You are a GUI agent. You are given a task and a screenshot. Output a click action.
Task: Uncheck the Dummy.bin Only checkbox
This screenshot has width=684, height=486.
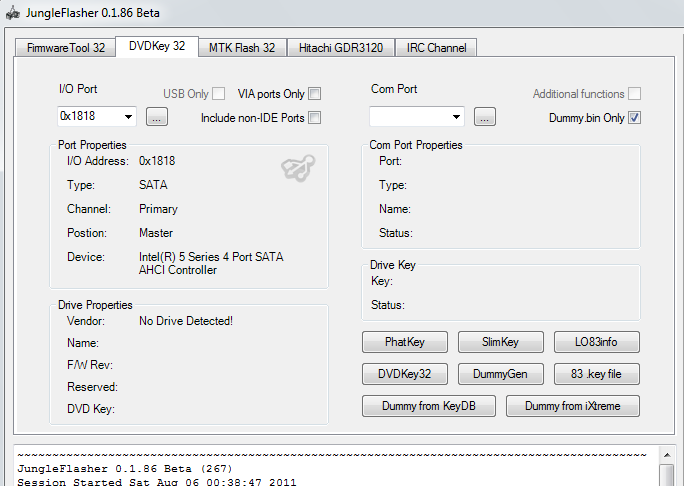[x=634, y=118]
